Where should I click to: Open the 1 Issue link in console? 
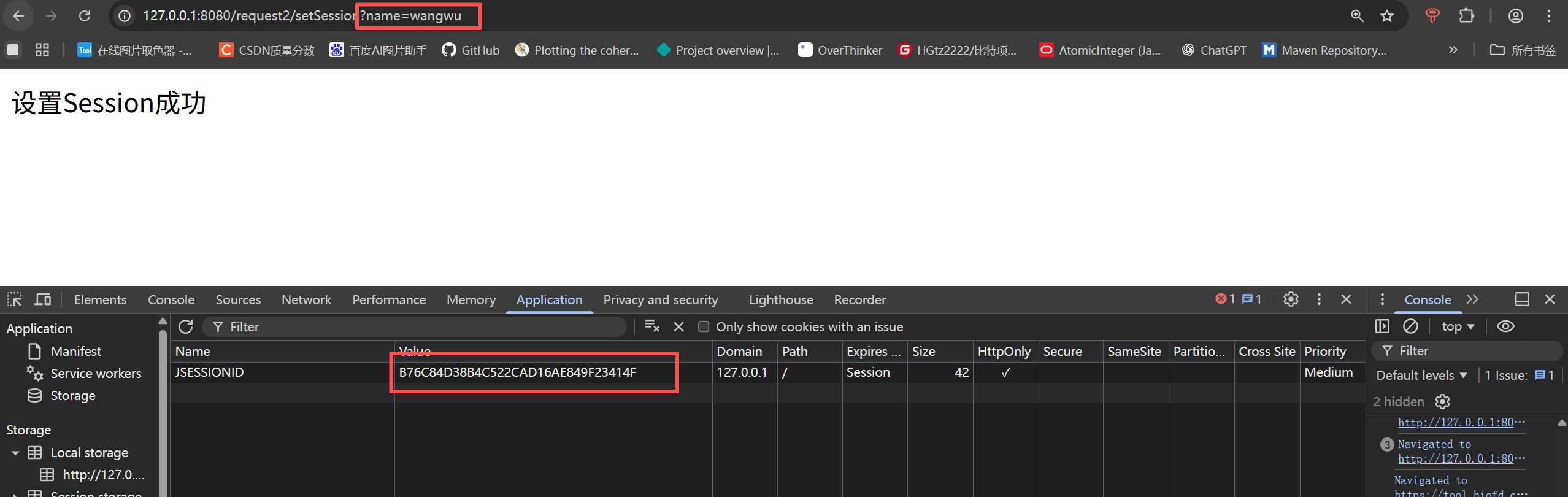(x=1519, y=376)
